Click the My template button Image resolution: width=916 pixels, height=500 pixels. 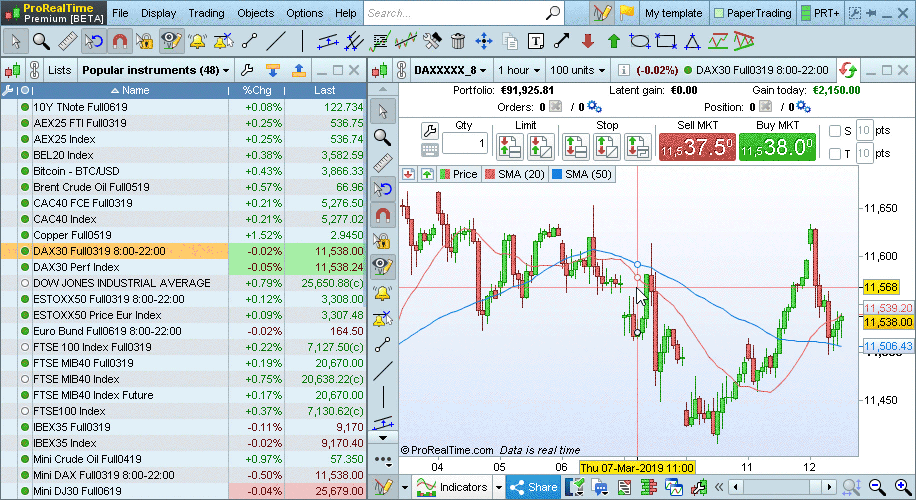(674, 13)
